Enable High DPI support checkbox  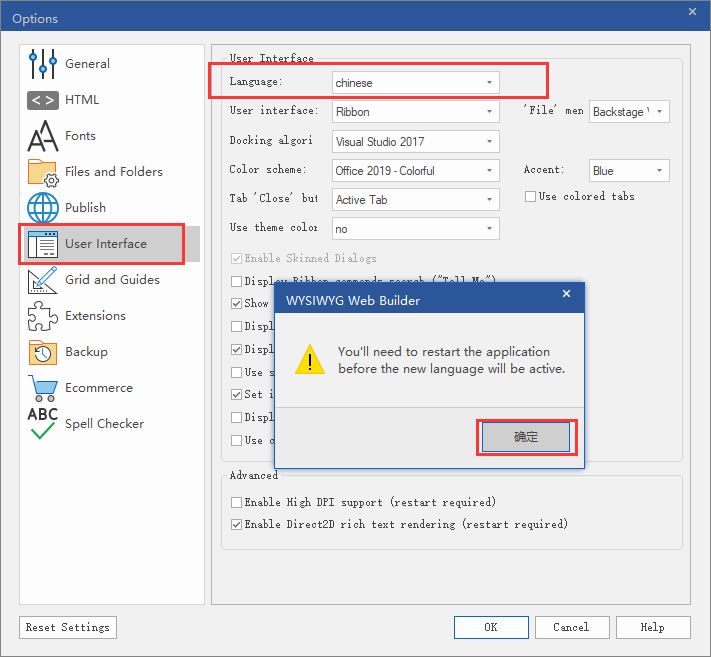coord(237,502)
